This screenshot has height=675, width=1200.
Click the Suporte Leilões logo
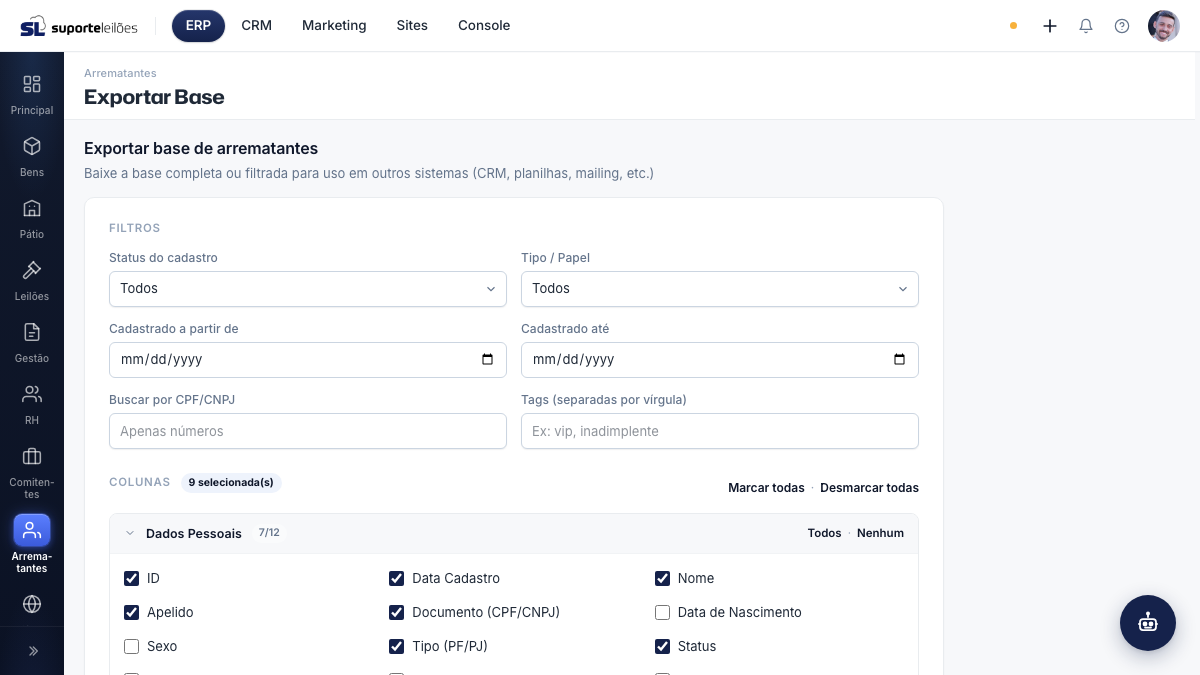(x=79, y=26)
